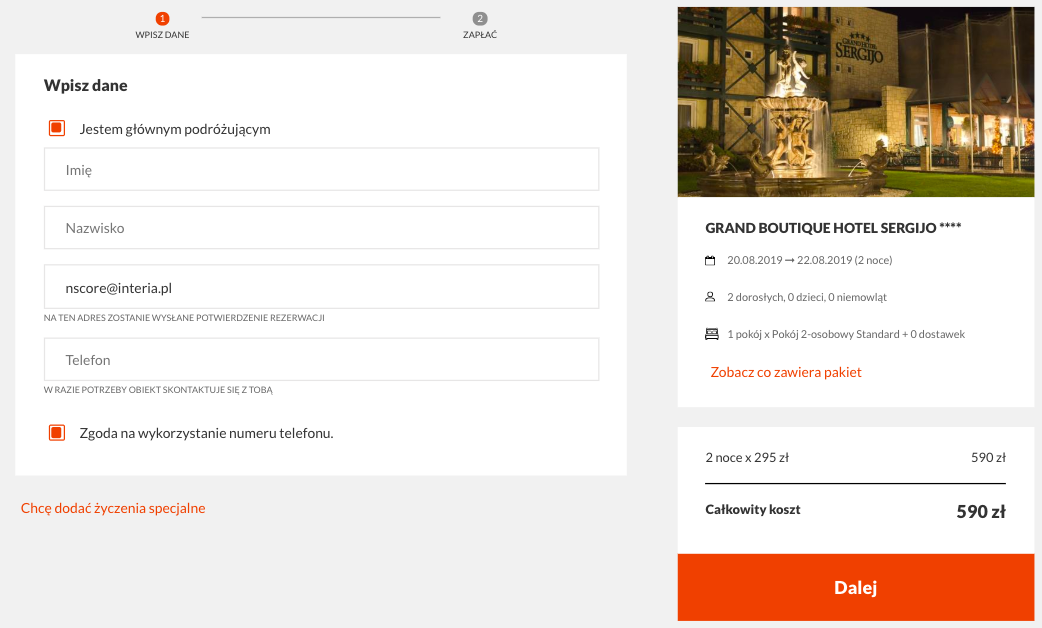Click the date range 20.08.2019 to 22.08.2019

809,260
